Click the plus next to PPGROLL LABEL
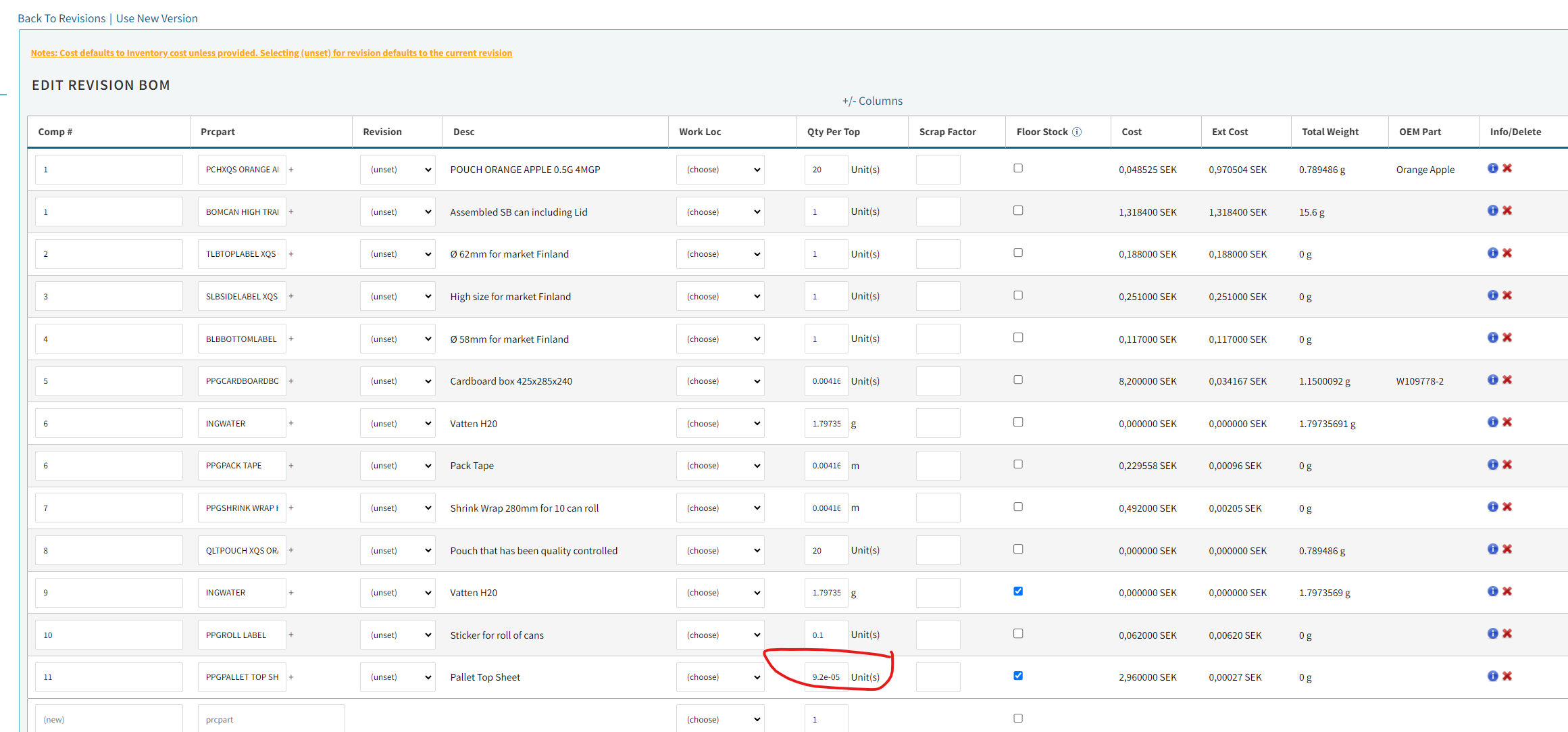The width and height of the screenshot is (1568, 732). click(291, 635)
